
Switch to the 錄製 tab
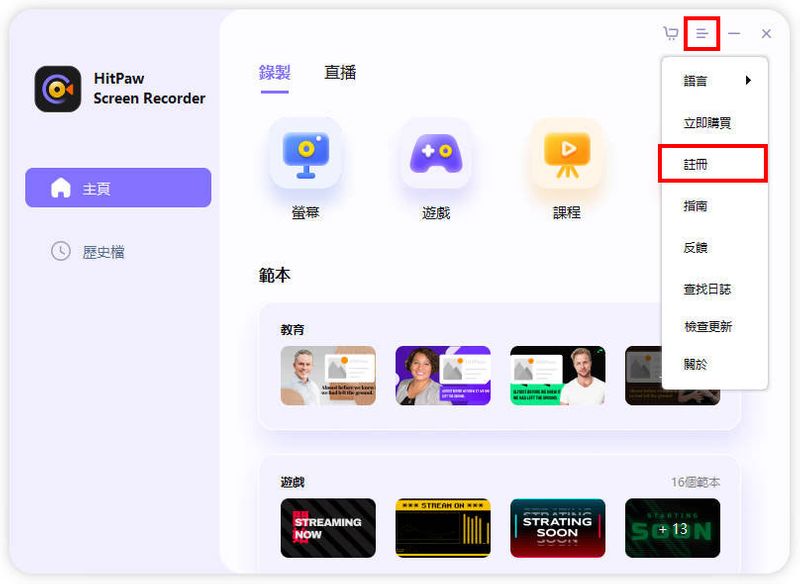click(274, 72)
